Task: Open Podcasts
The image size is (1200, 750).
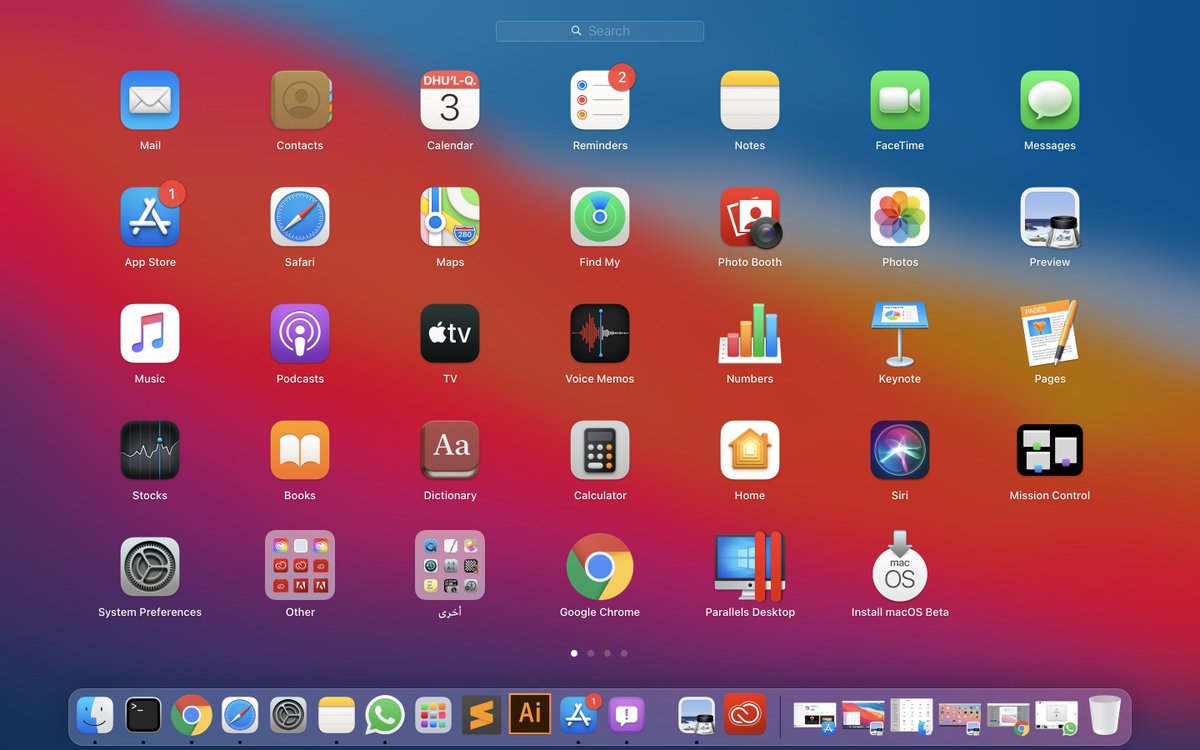Action: [x=300, y=333]
